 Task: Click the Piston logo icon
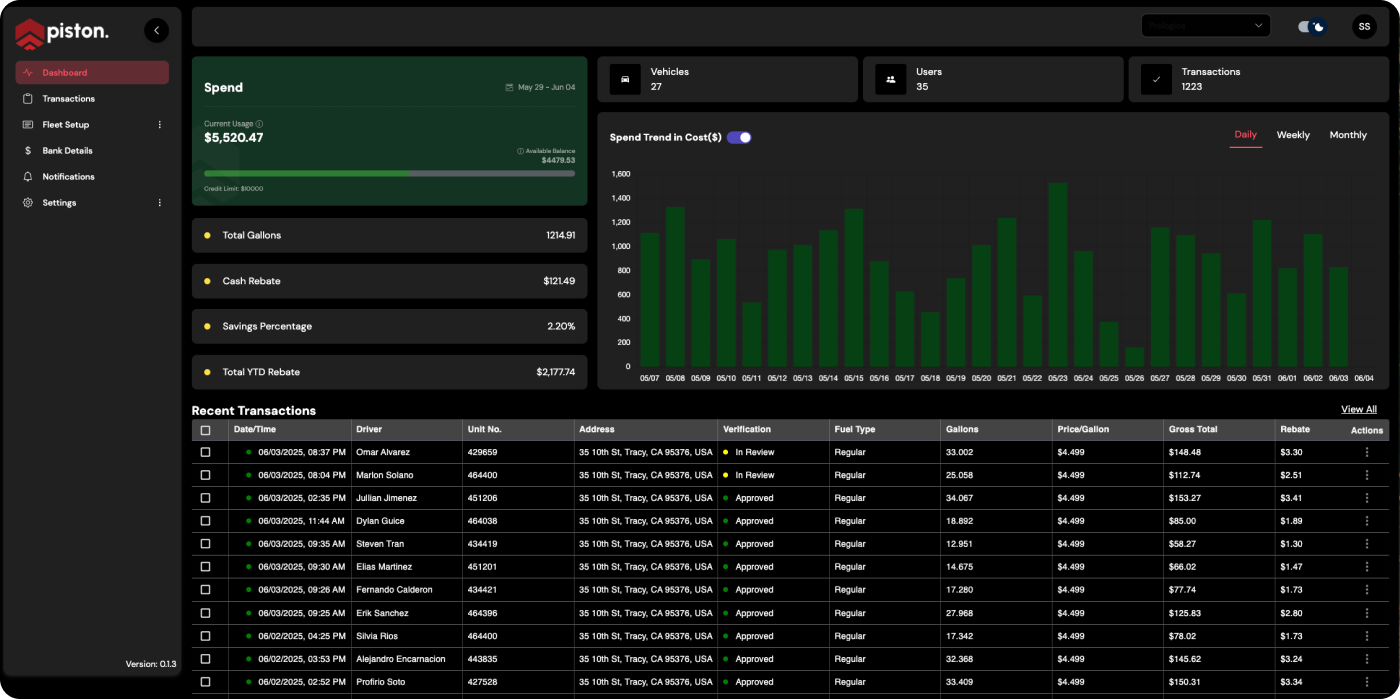tap(30, 33)
